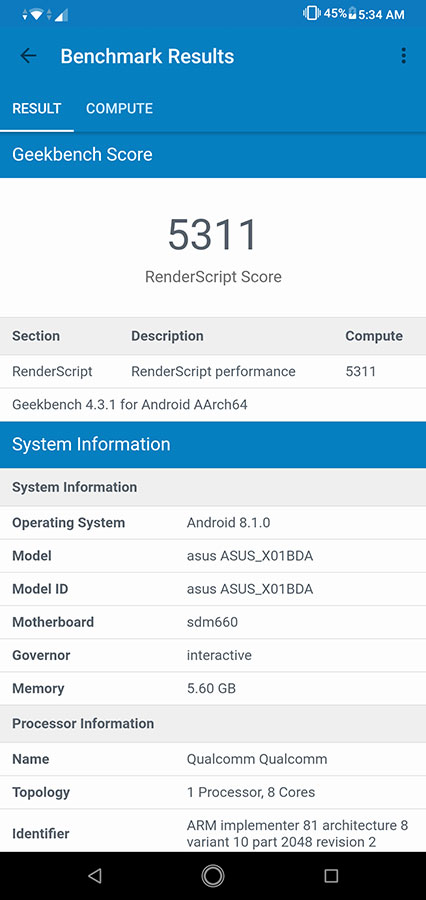This screenshot has width=426, height=900.
Task: Tap the Android recent apps square
Action: click(331, 875)
